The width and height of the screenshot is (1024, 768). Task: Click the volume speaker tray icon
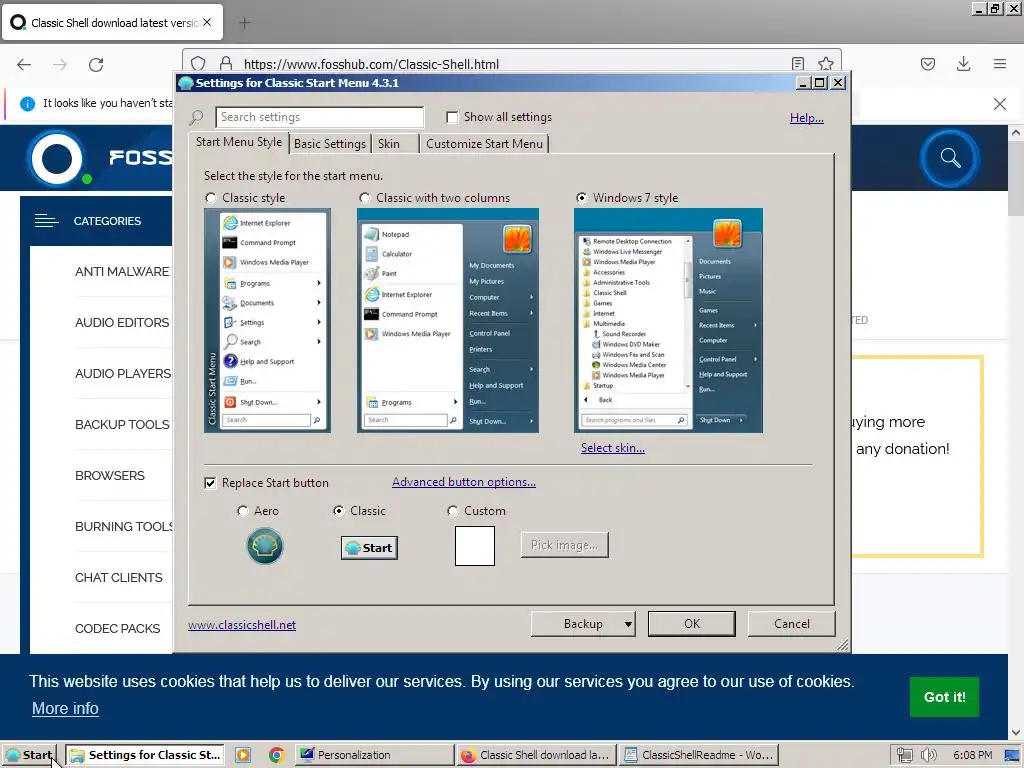(x=928, y=755)
